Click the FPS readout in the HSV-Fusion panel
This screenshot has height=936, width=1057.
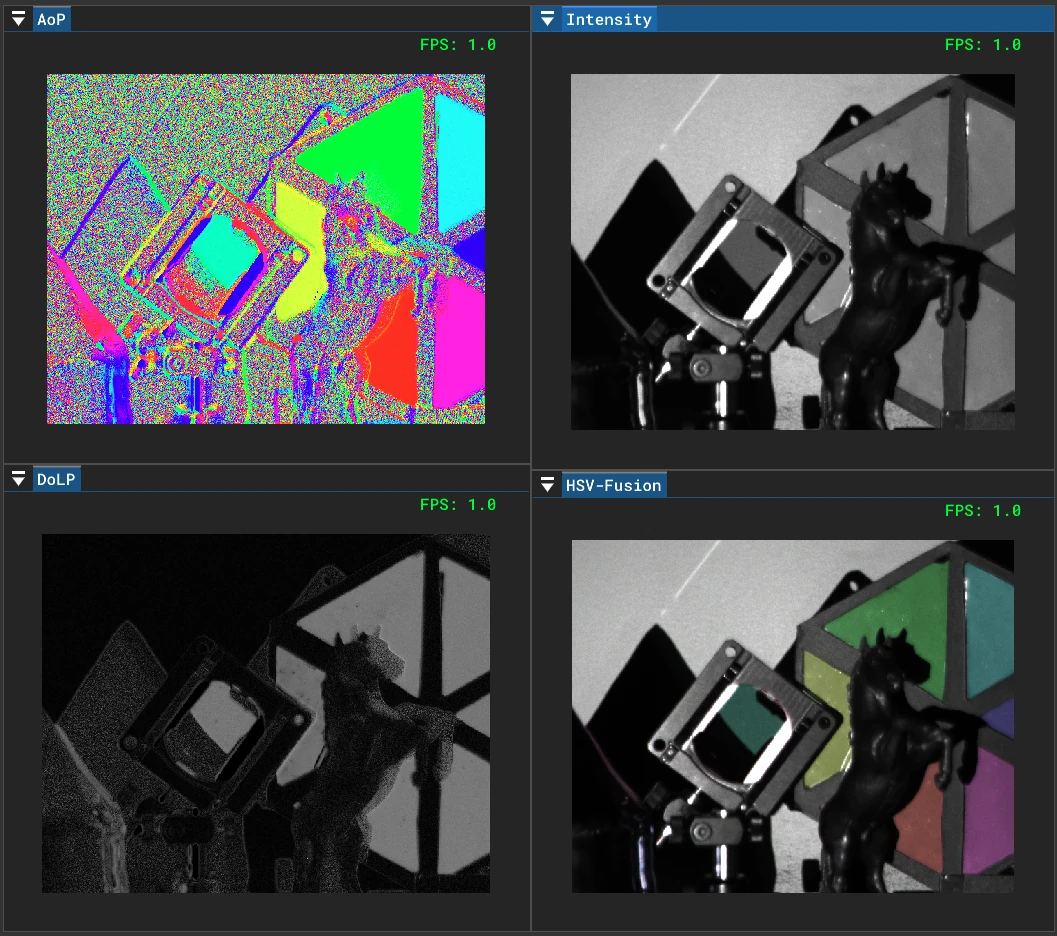[984, 510]
